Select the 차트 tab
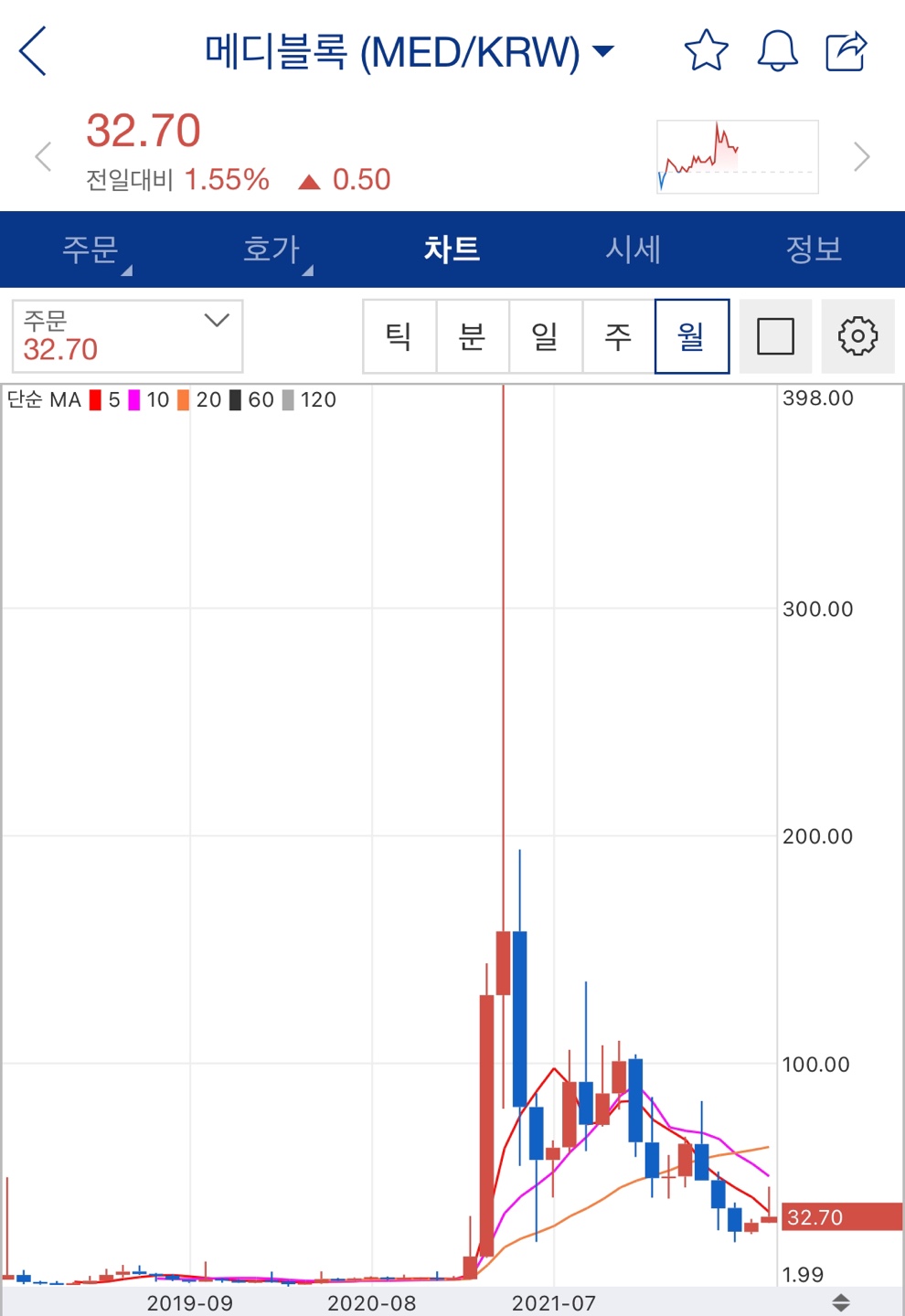The width and height of the screenshot is (905, 1316). (x=452, y=249)
